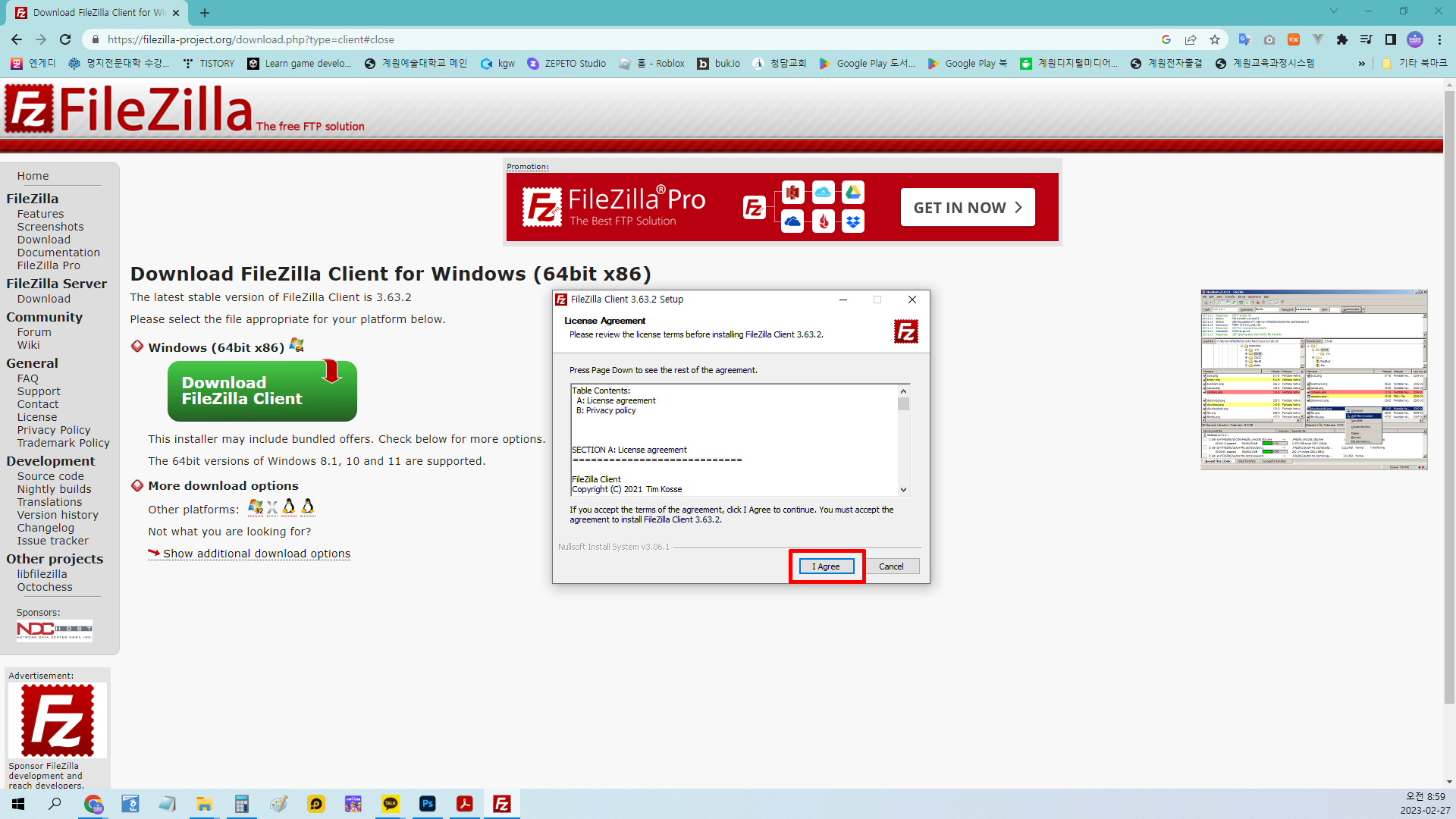The image size is (1456, 819).
Task: Toggle the Chrome side panel button
Action: tap(1390, 39)
